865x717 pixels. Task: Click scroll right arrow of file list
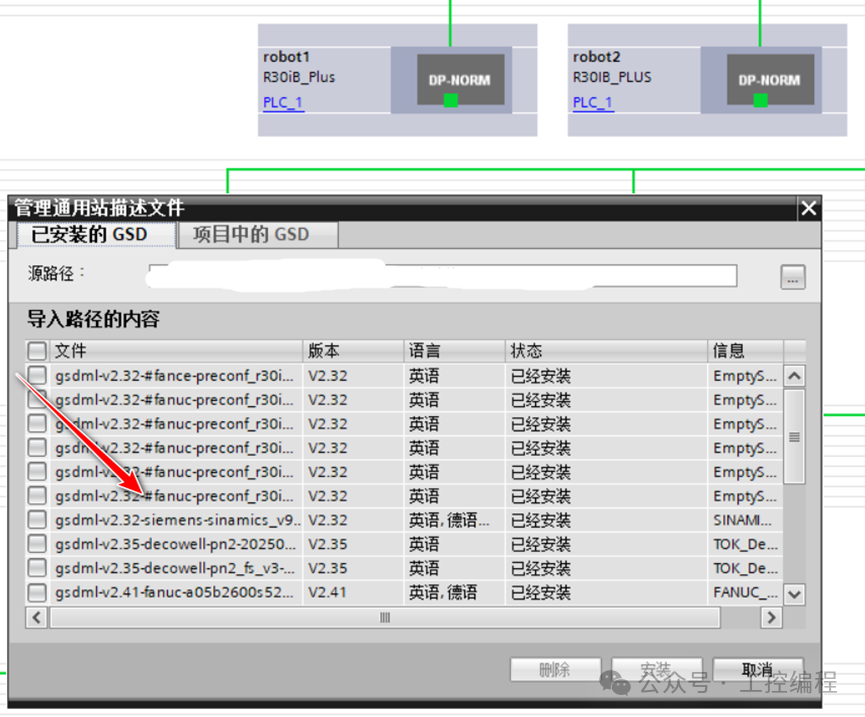[771, 617]
